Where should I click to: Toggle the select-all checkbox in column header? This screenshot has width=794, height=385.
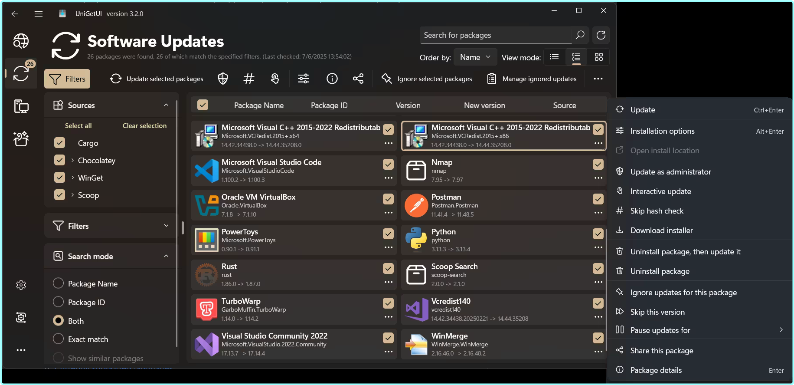(x=203, y=105)
